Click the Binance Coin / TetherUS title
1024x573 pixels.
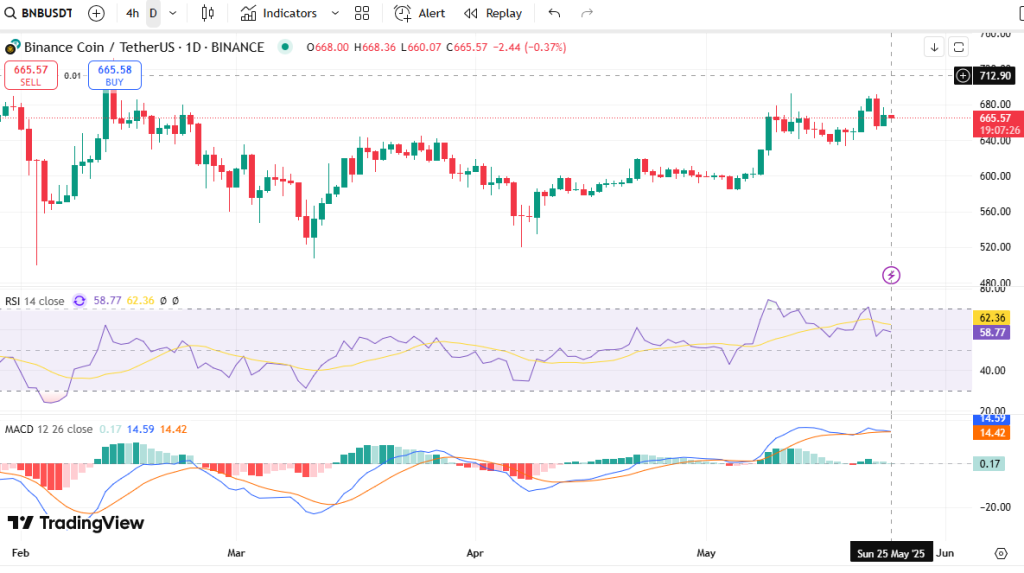click(144, 47)
